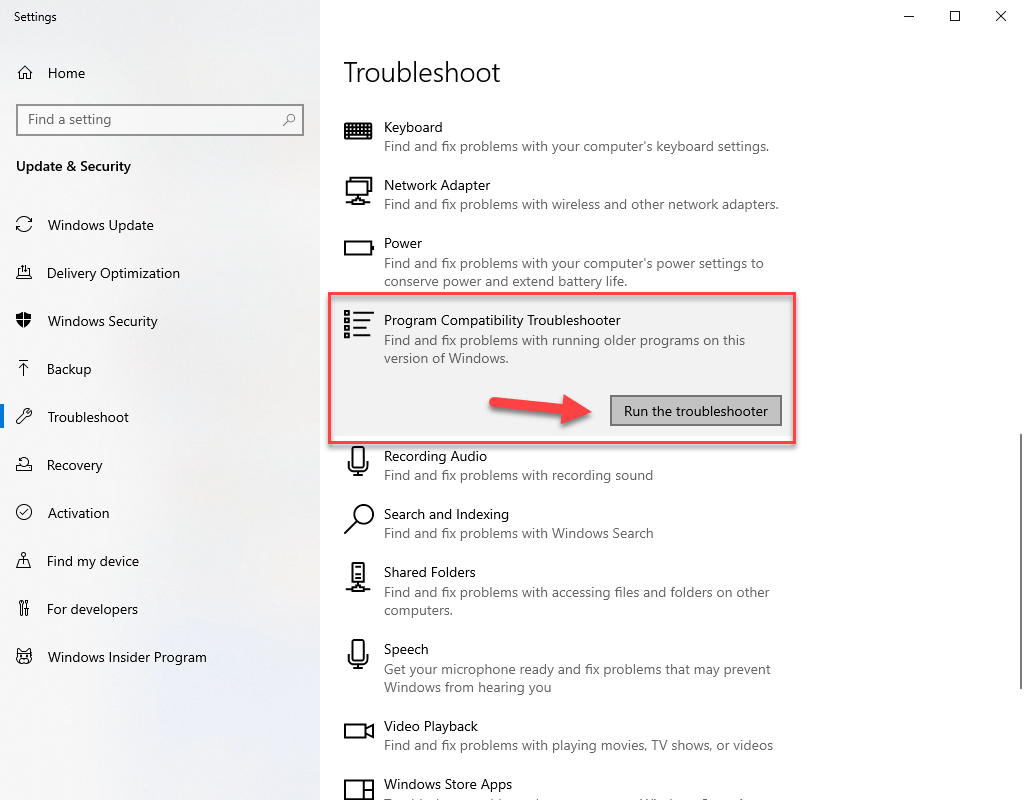Click the Home house icon
Screen dimensions: 1024x800
(25, 73)
